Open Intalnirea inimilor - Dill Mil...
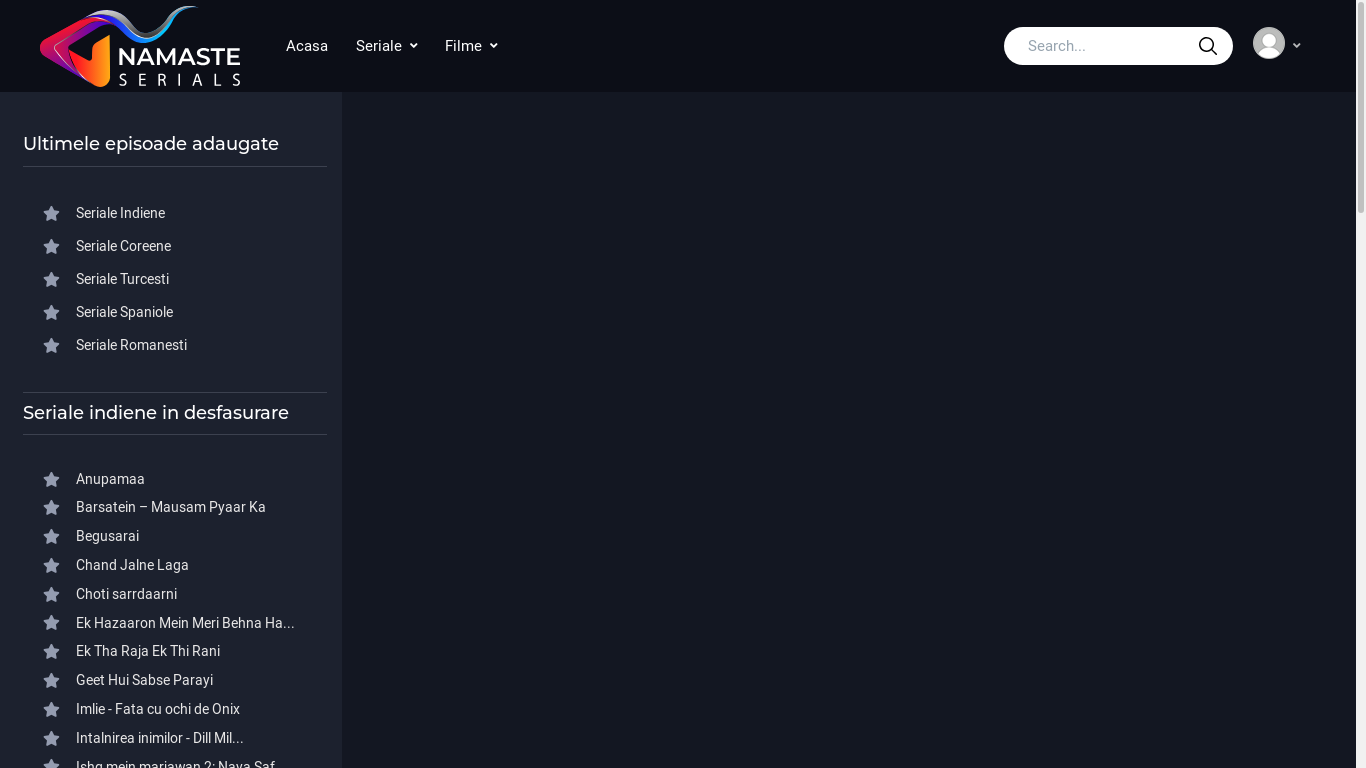This screenshot has height=768, width=1366. tap(160, 738)
